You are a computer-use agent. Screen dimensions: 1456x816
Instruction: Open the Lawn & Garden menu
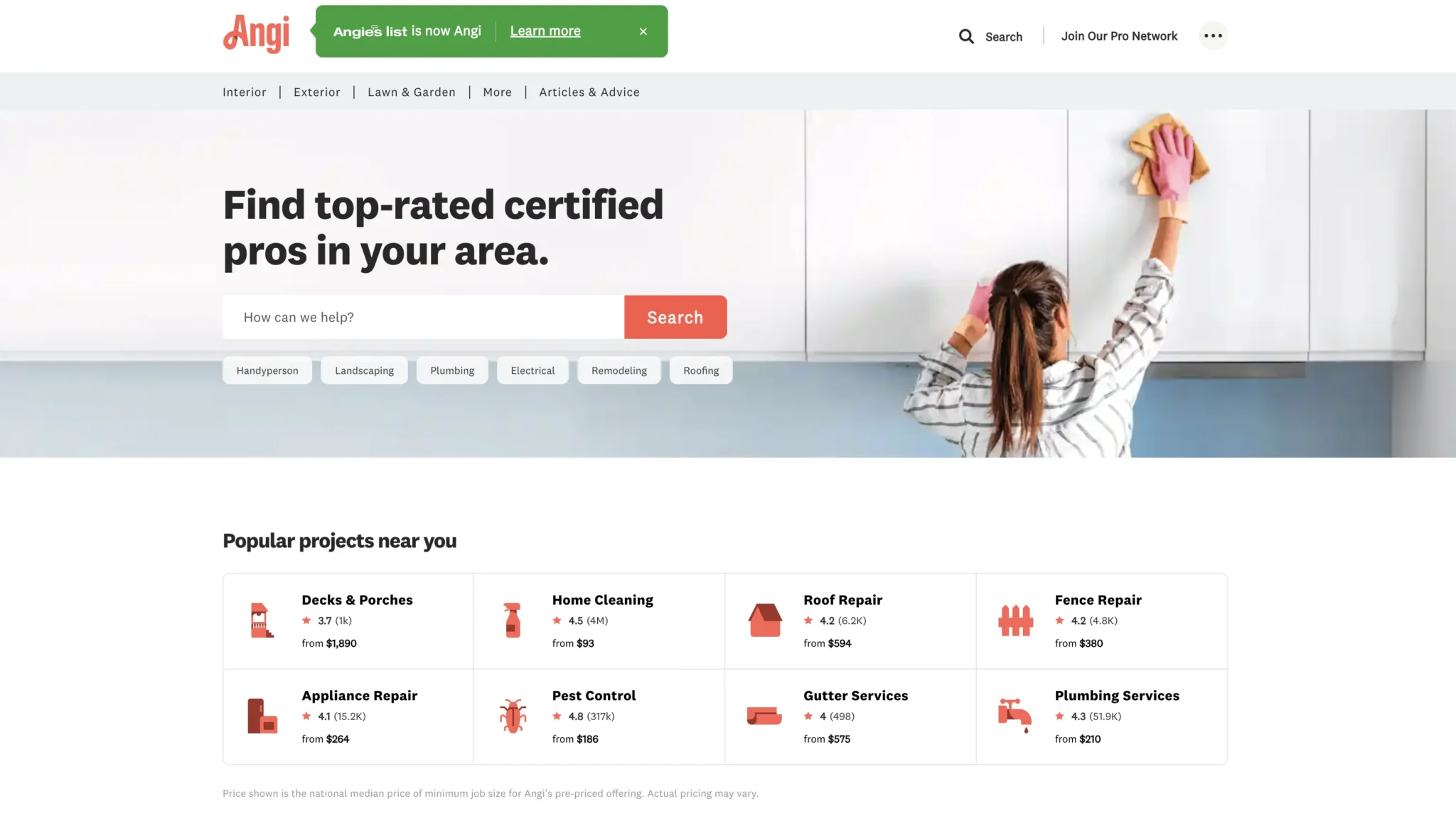[x=412, y=92]
